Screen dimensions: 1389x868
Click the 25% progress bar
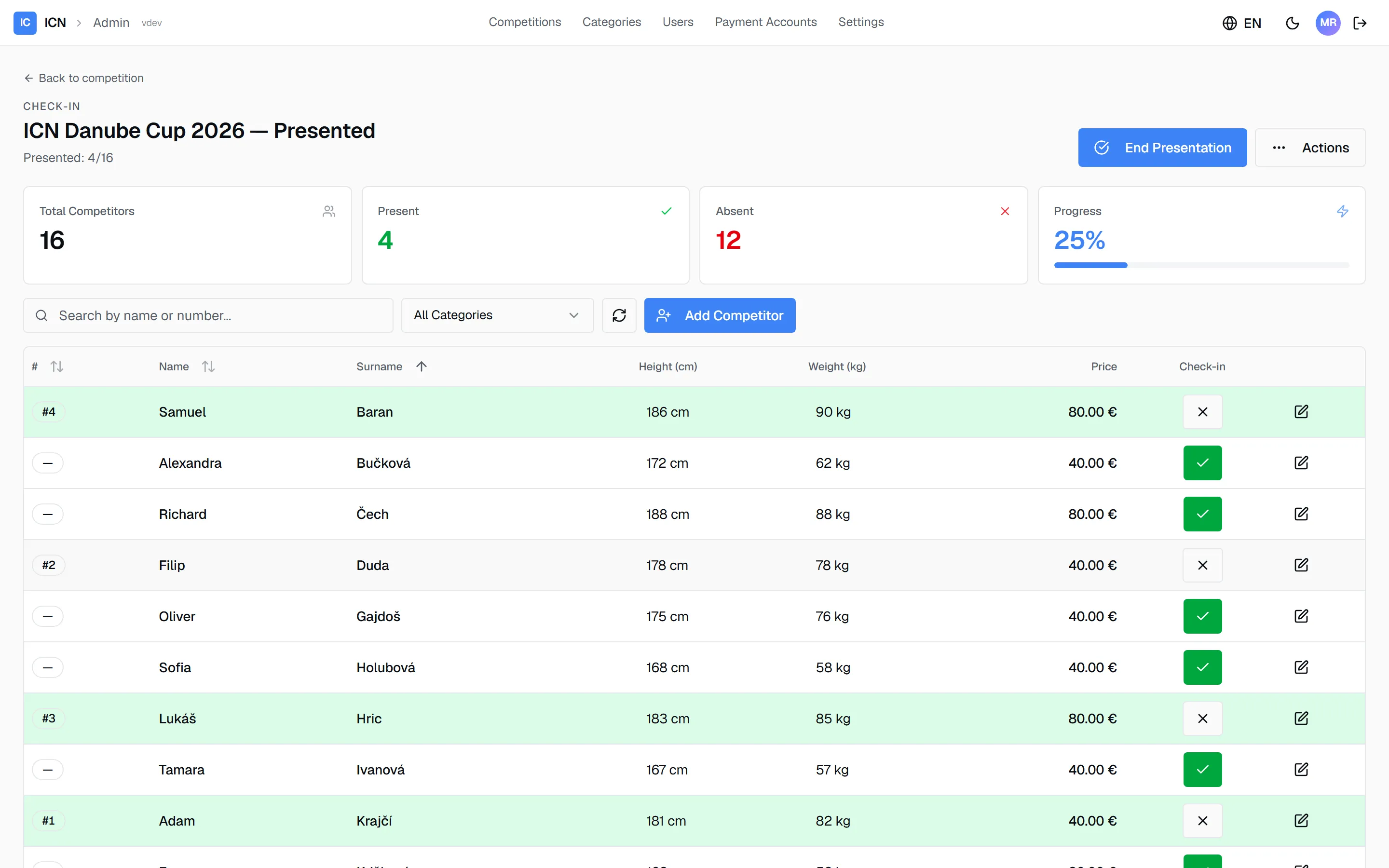pyautogui.click(x=1201, y=265)
